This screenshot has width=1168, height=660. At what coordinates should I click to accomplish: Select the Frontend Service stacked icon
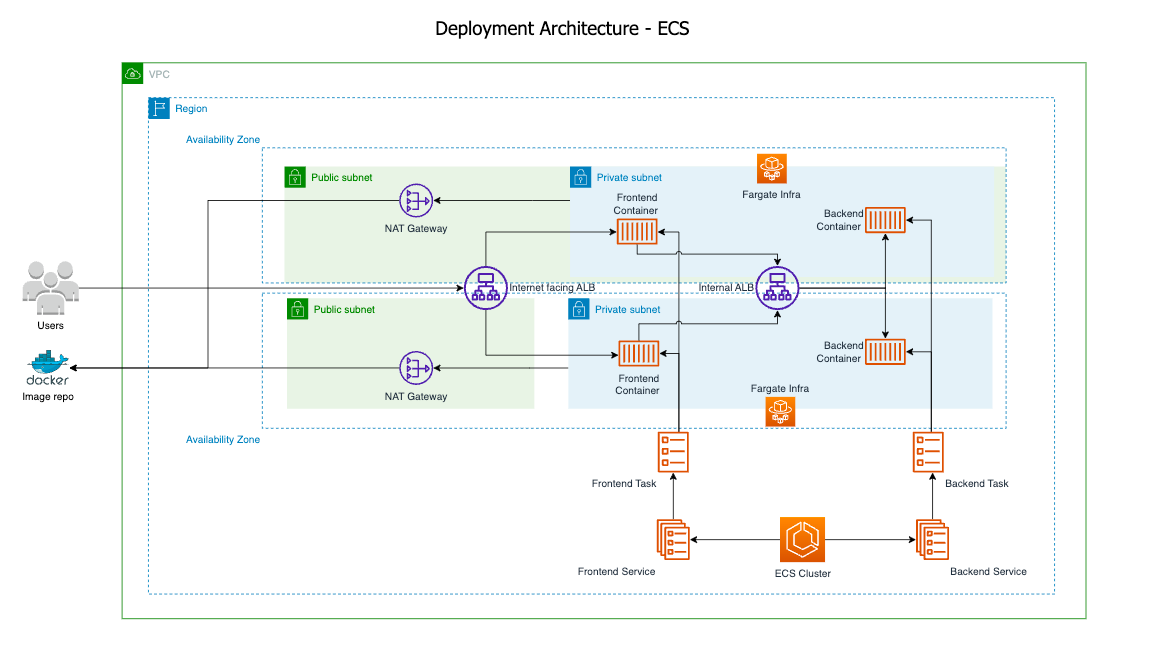coord(672,538)
